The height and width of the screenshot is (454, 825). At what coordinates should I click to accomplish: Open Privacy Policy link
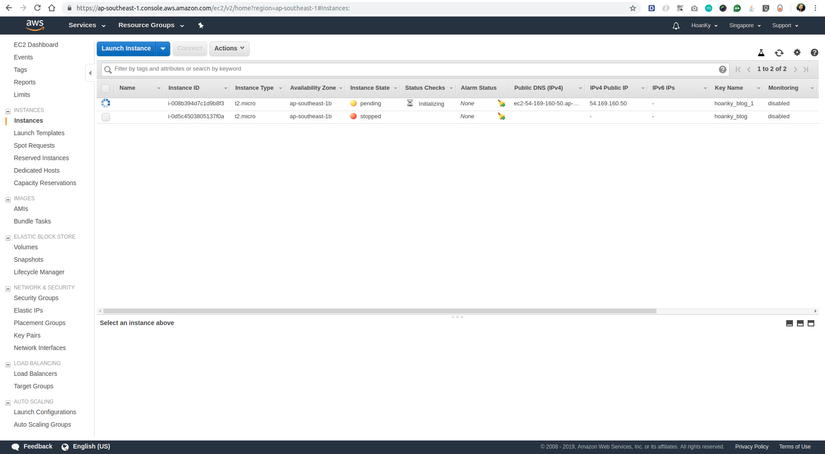[x=751, y=447]
